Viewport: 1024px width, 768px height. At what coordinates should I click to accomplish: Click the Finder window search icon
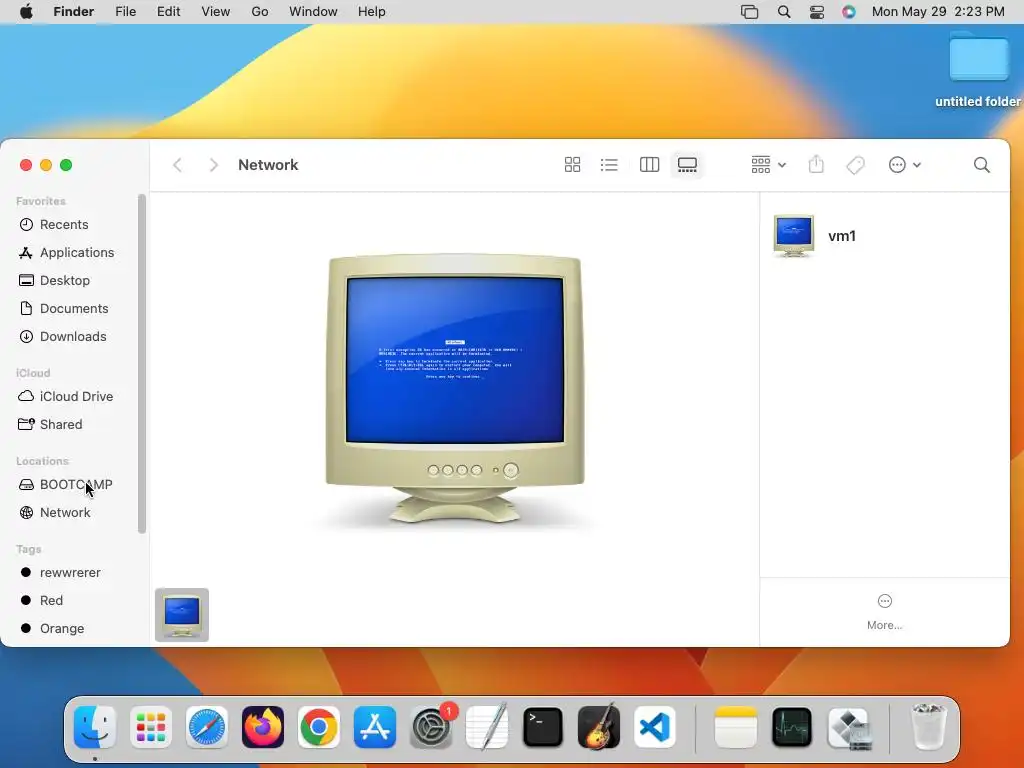982,165
